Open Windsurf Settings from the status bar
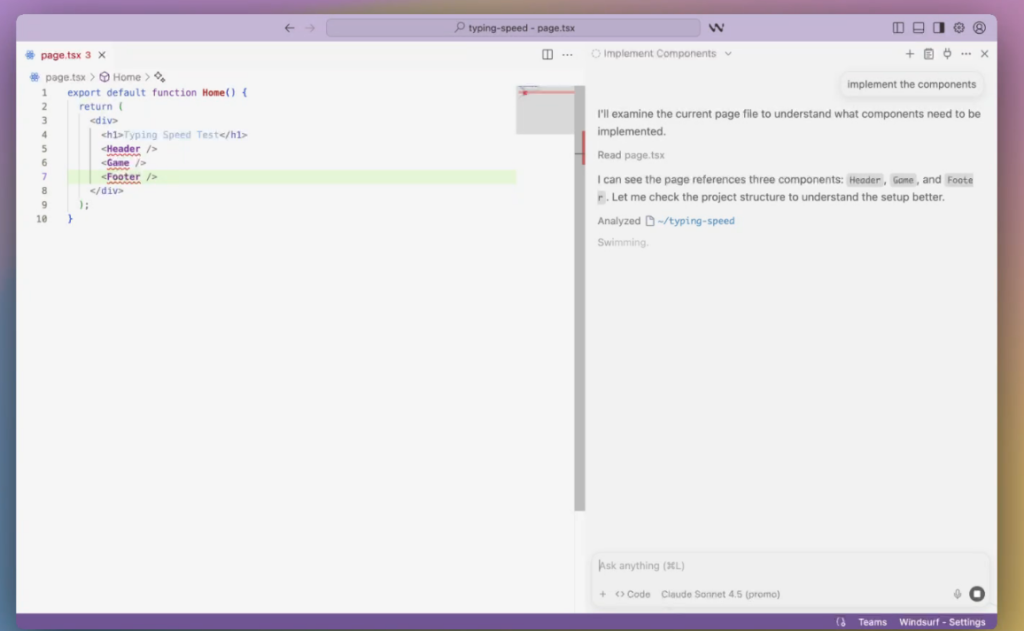 [x=941, y=621]
